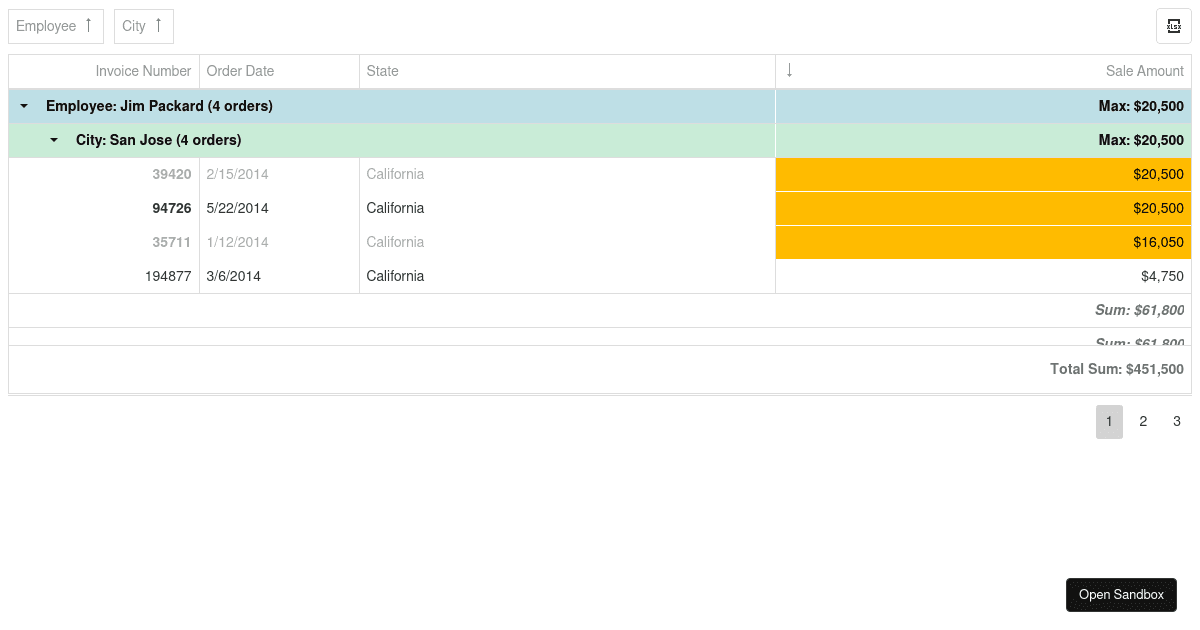Open Sandbox button
Screen dimensions: 1200x630
tap(1121, 594)
